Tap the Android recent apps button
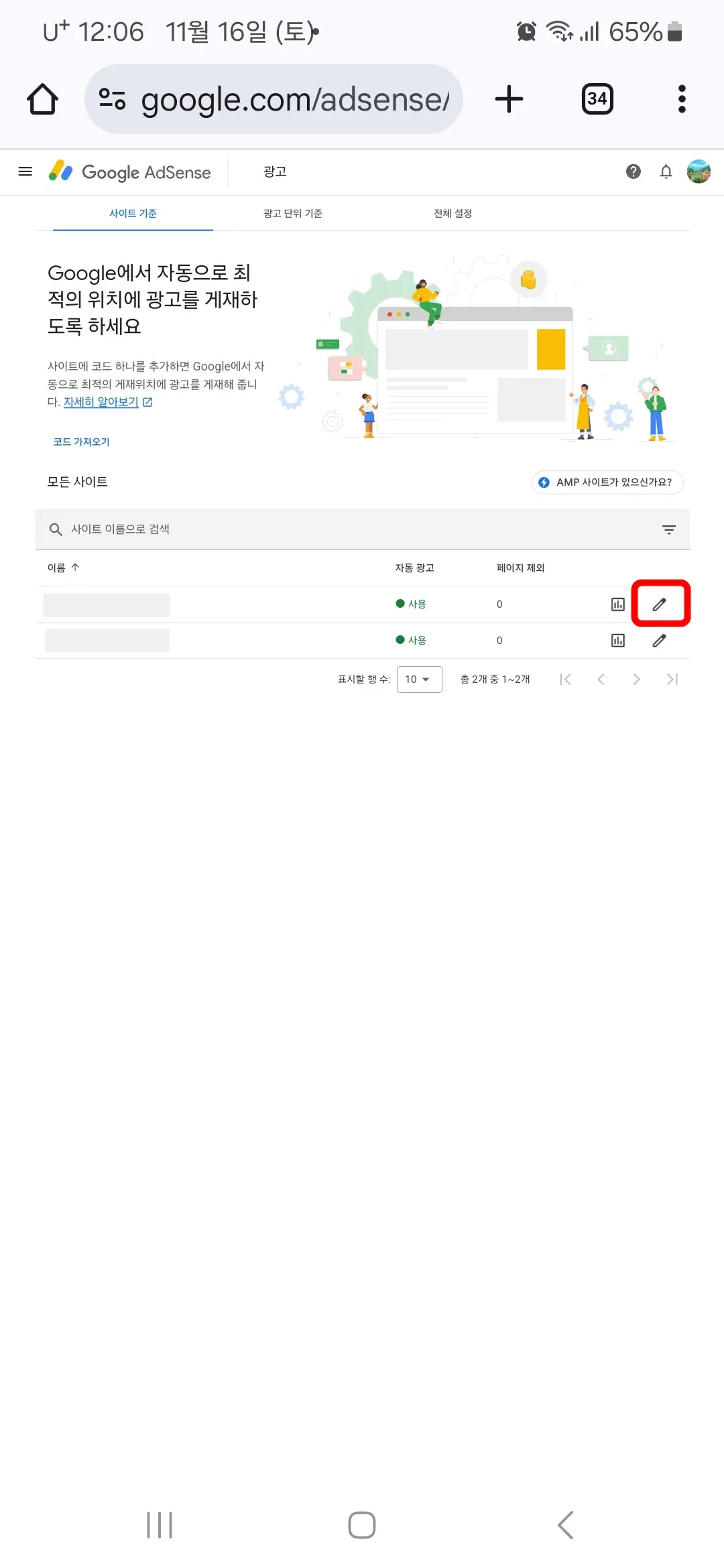 pos(160,1525)
